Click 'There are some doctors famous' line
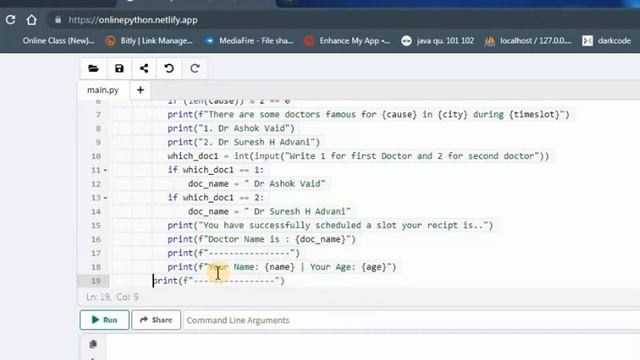The image size is (640, 360). [x=369, y=115]
